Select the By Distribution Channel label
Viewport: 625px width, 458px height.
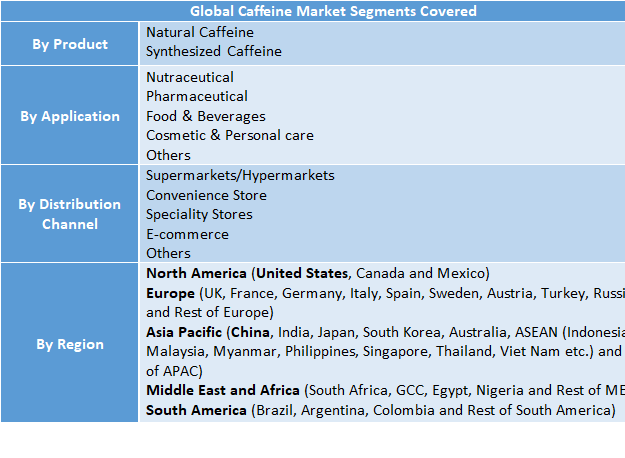(70, 214)
